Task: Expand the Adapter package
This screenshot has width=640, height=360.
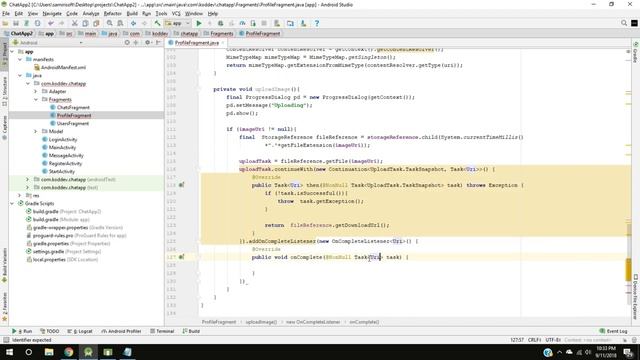Action: pos(36,91)
